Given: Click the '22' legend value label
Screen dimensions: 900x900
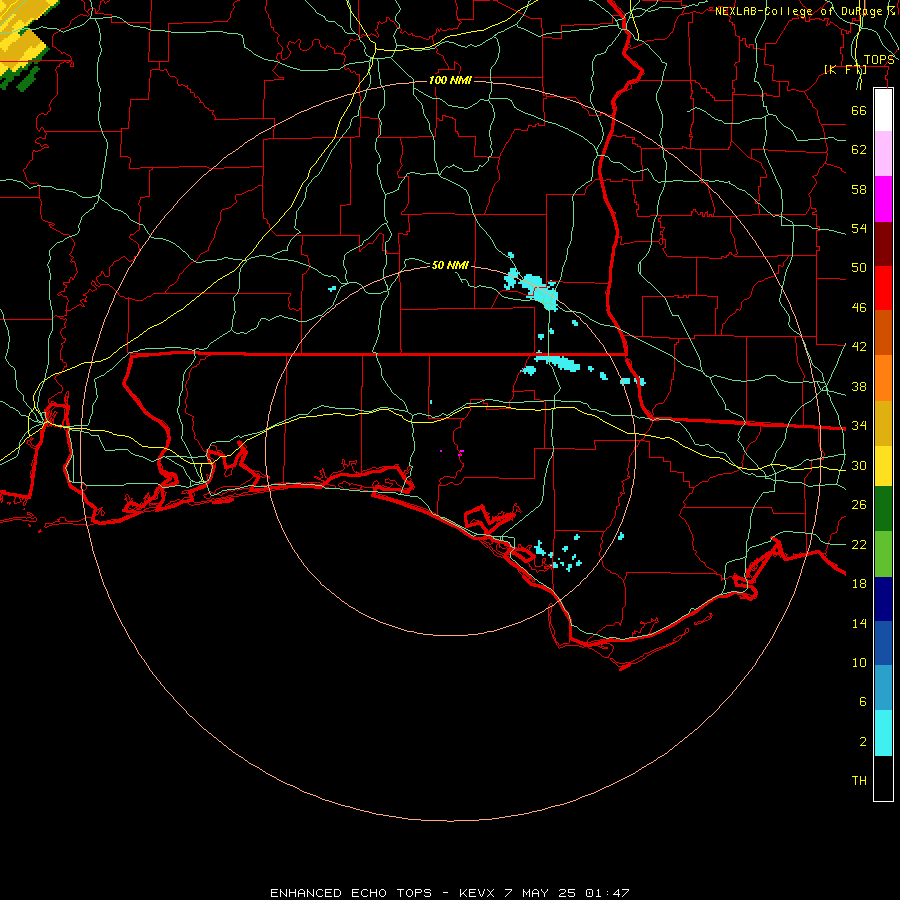Looking at the screenshot, I should tap(859, 544).
